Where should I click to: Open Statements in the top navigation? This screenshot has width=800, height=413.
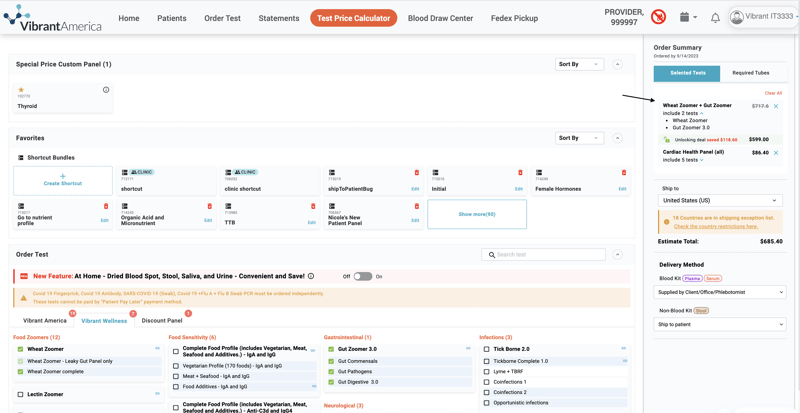coord(279,18)
